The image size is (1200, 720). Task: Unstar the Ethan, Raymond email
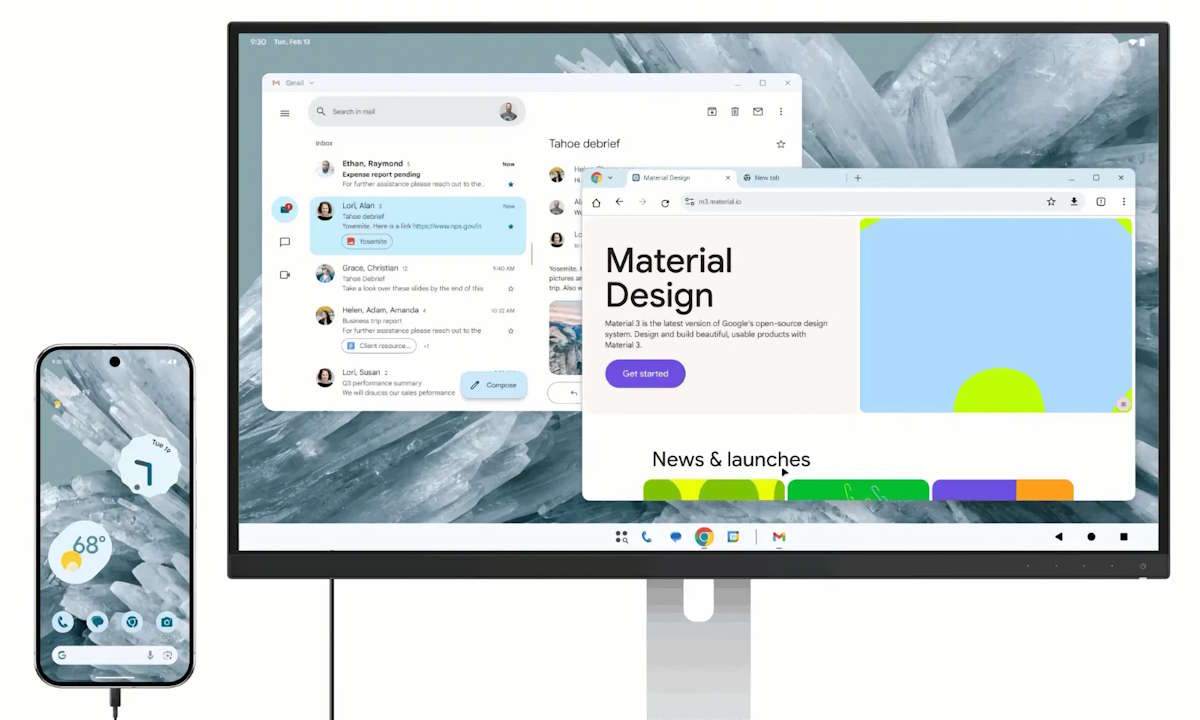[510, 184]
